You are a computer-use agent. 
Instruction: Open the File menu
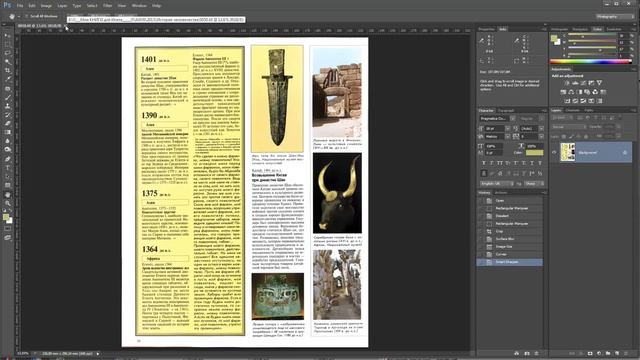(x=20, y=6)
